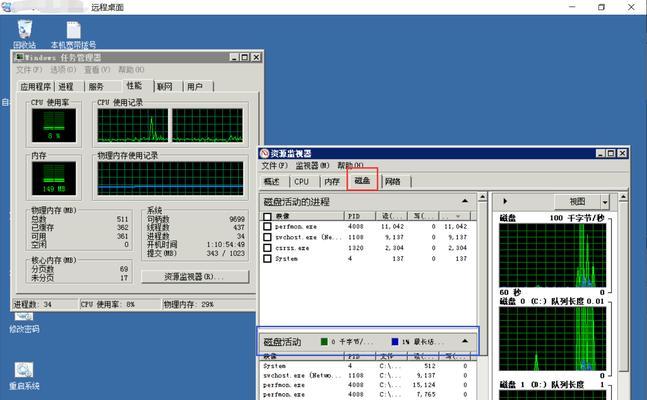
Task: Minimize the Resource Monitor window
Action: click(601, 154)
